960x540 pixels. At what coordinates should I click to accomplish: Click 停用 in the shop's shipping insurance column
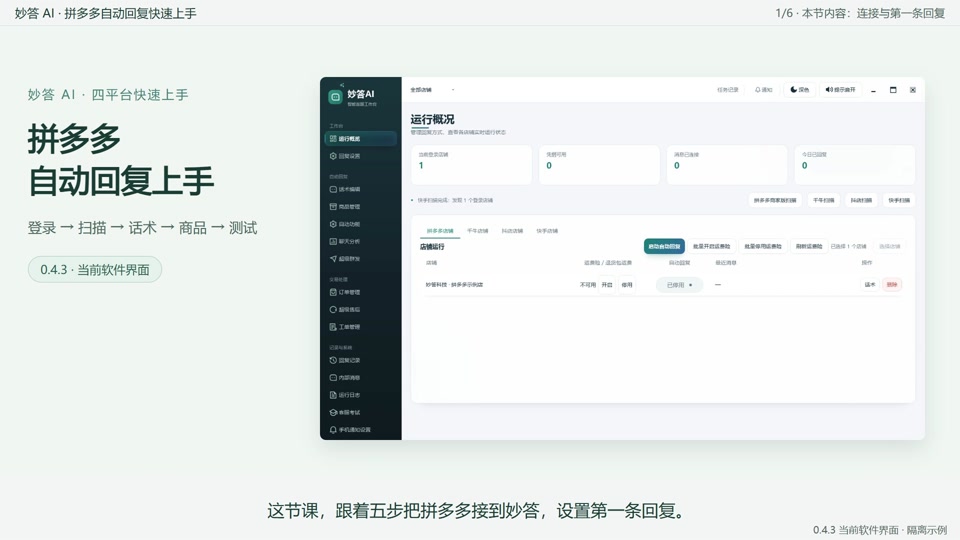(627, 285)
